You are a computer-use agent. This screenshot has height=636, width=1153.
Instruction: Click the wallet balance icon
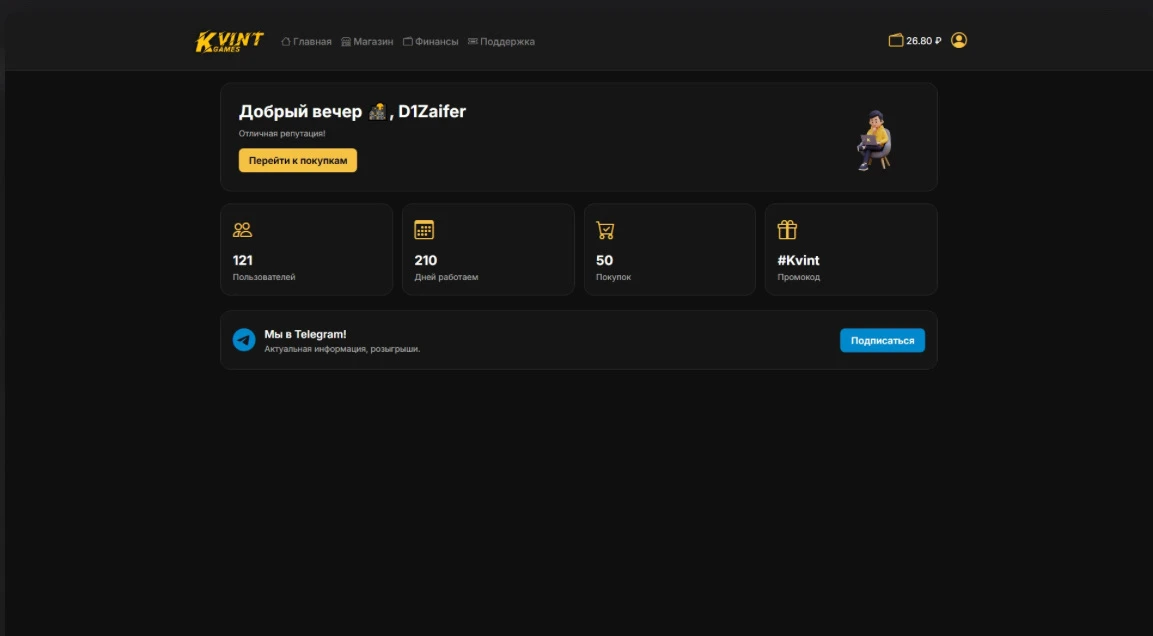[x=895, y=41]
